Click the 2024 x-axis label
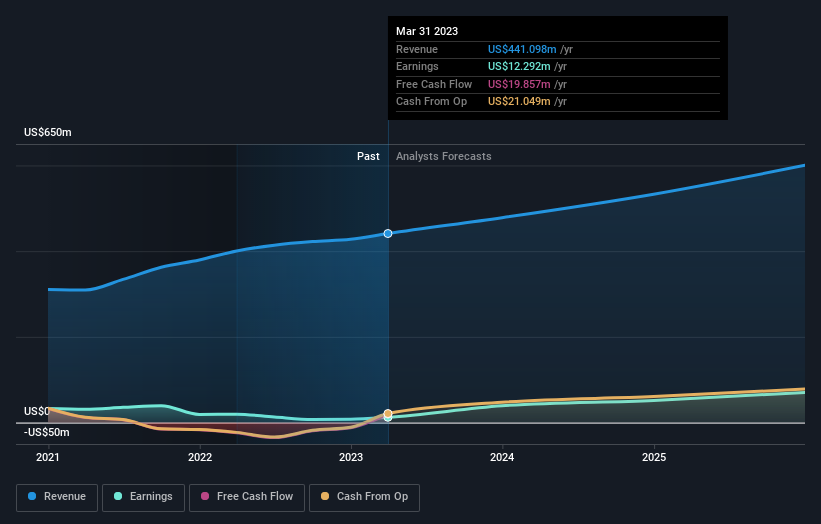821x524 pixels. pyautogui.click(x=502, y=458)
